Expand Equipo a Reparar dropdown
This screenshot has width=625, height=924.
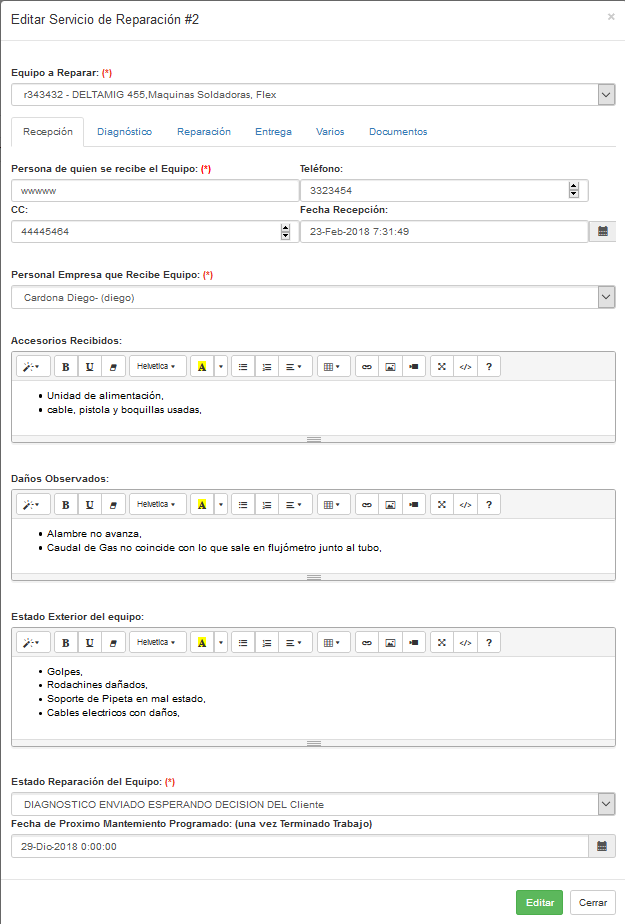pos(605,95)
